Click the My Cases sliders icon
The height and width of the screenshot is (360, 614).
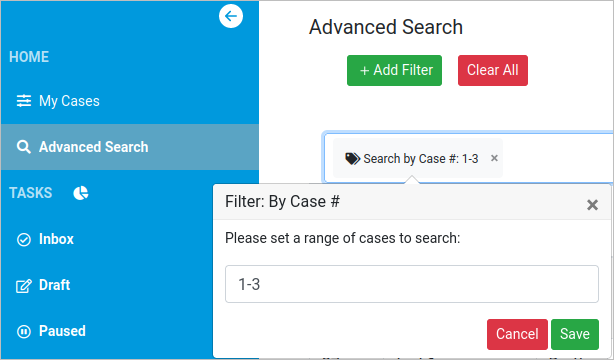click(23, 101)
